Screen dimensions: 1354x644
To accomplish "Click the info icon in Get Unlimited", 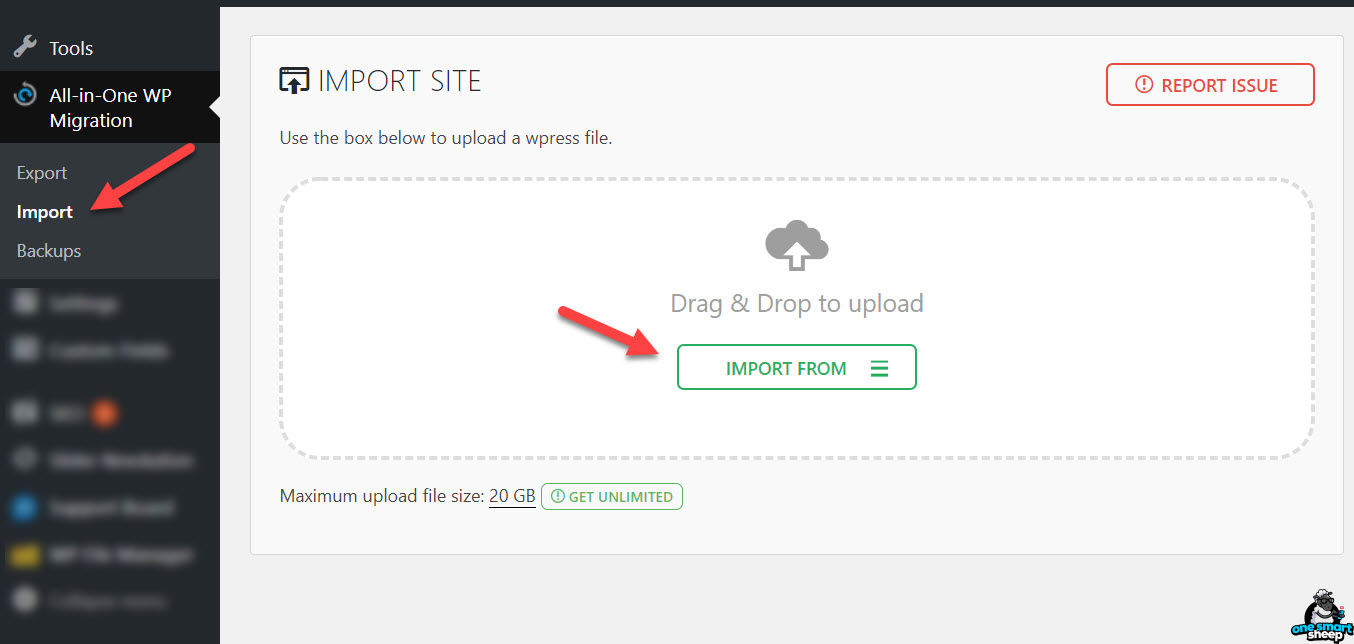I will (x=557, y=496).
